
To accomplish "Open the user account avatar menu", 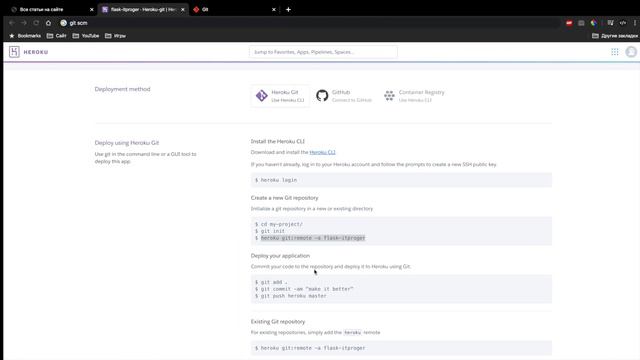I will point(631,52).
